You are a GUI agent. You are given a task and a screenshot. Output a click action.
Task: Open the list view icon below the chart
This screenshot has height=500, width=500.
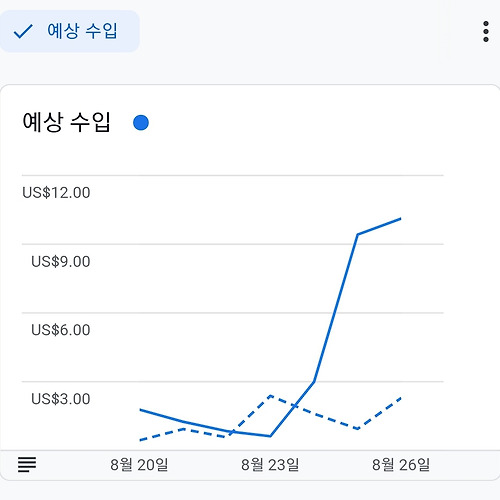tap(27, 464)
